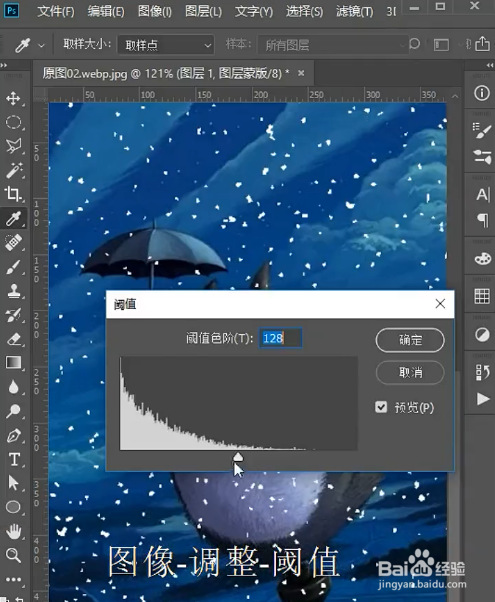Screen dimensions: 495x602
Task: Close the 阈值 dialog with X
Action: pos(440,304)
